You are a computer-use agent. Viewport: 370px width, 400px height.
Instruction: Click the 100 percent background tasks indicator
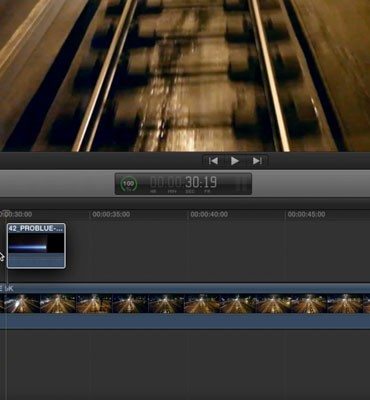click(128, 183)
